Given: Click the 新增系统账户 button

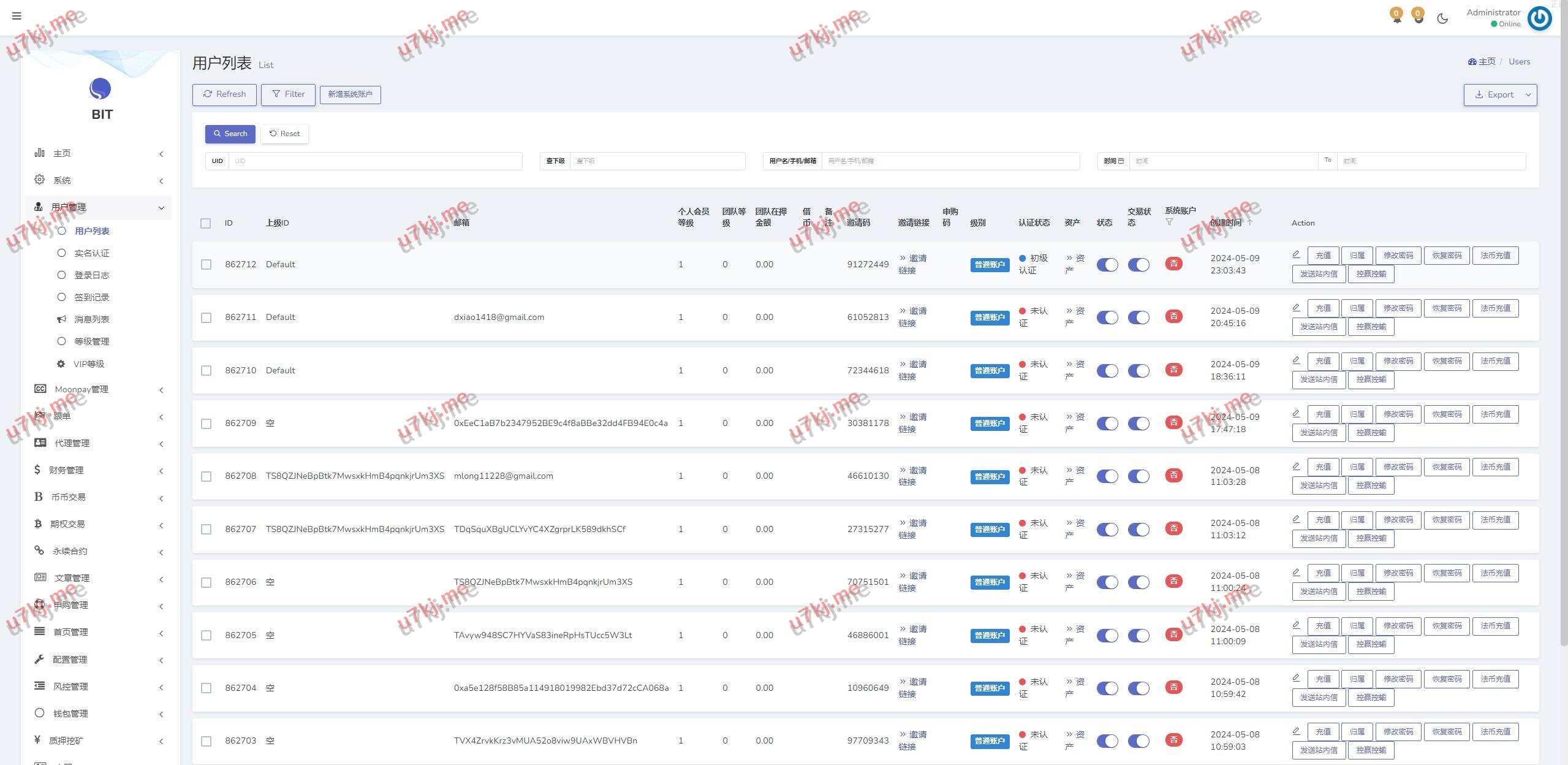Looking at the screenshot, I should [350, 94].
